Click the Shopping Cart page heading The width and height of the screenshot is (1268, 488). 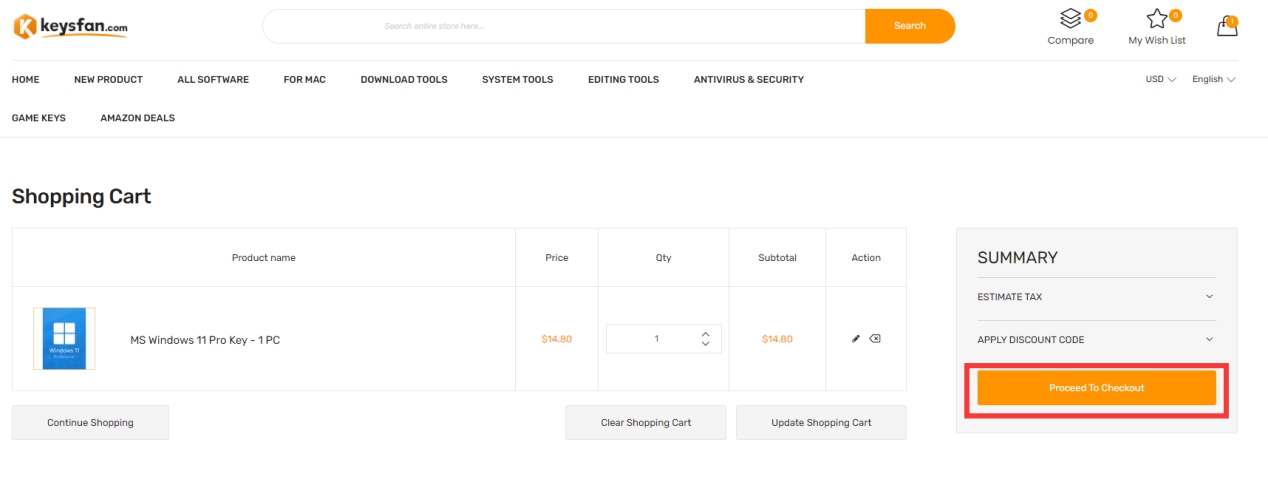(82, 197)
